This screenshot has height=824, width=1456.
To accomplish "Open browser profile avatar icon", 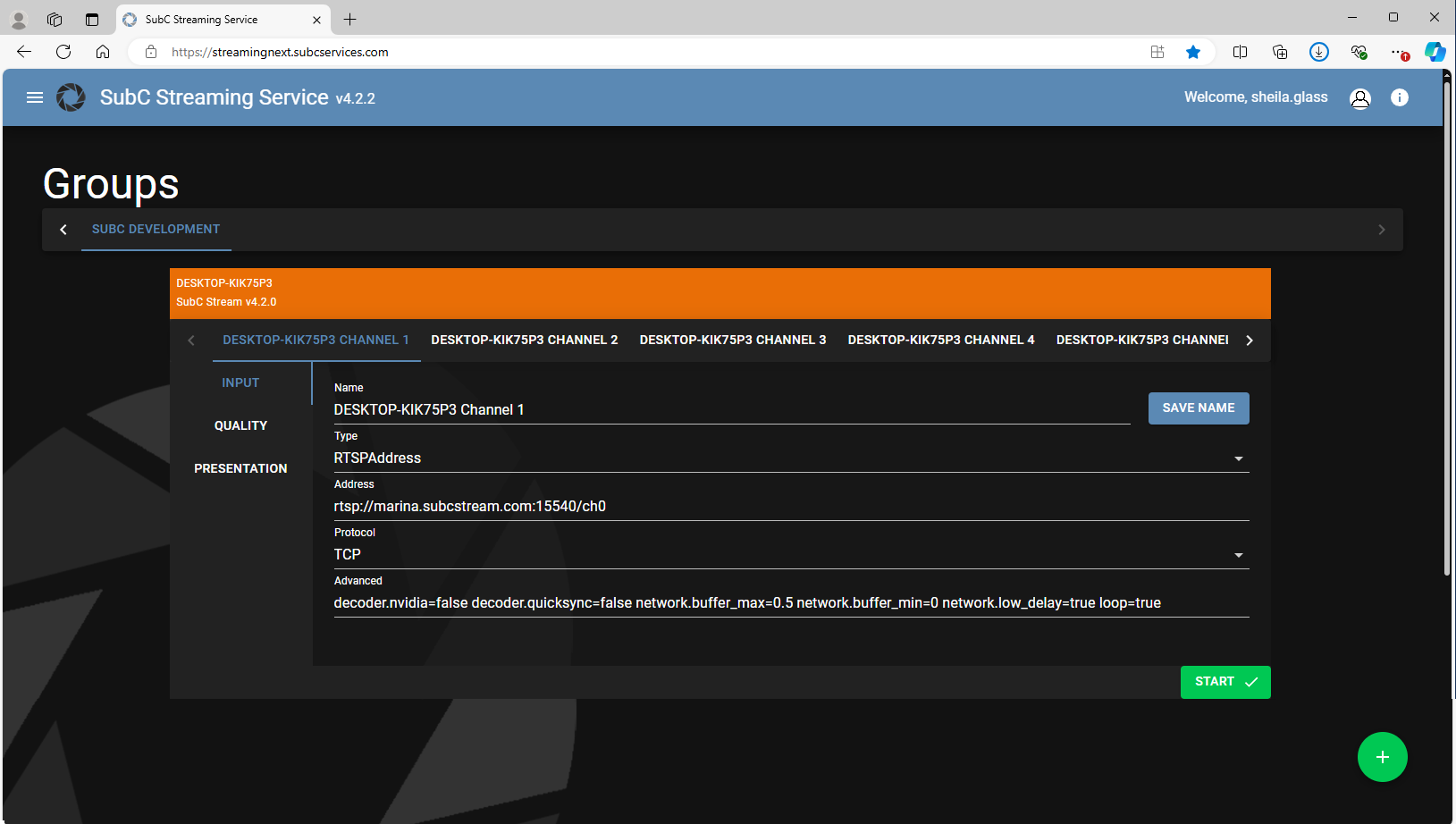I will [x=19, y=19].
